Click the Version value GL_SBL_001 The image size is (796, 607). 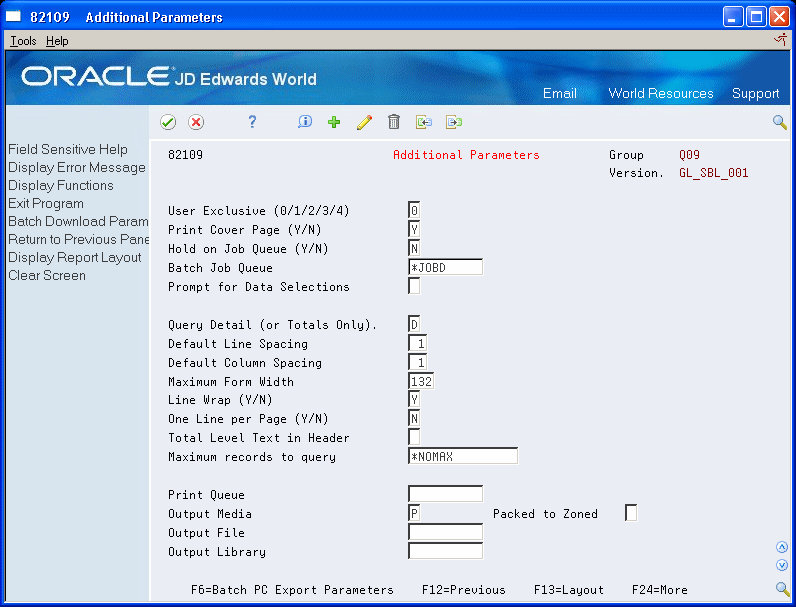point(713,173)
